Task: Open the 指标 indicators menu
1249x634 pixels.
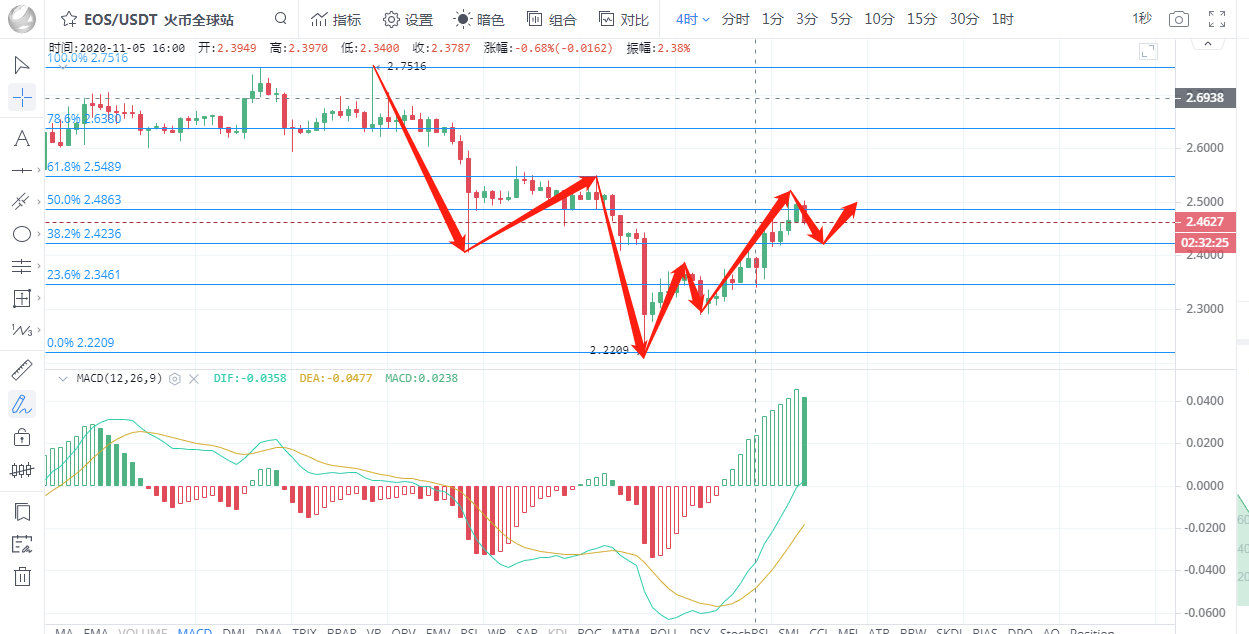Action: [336, 19]
